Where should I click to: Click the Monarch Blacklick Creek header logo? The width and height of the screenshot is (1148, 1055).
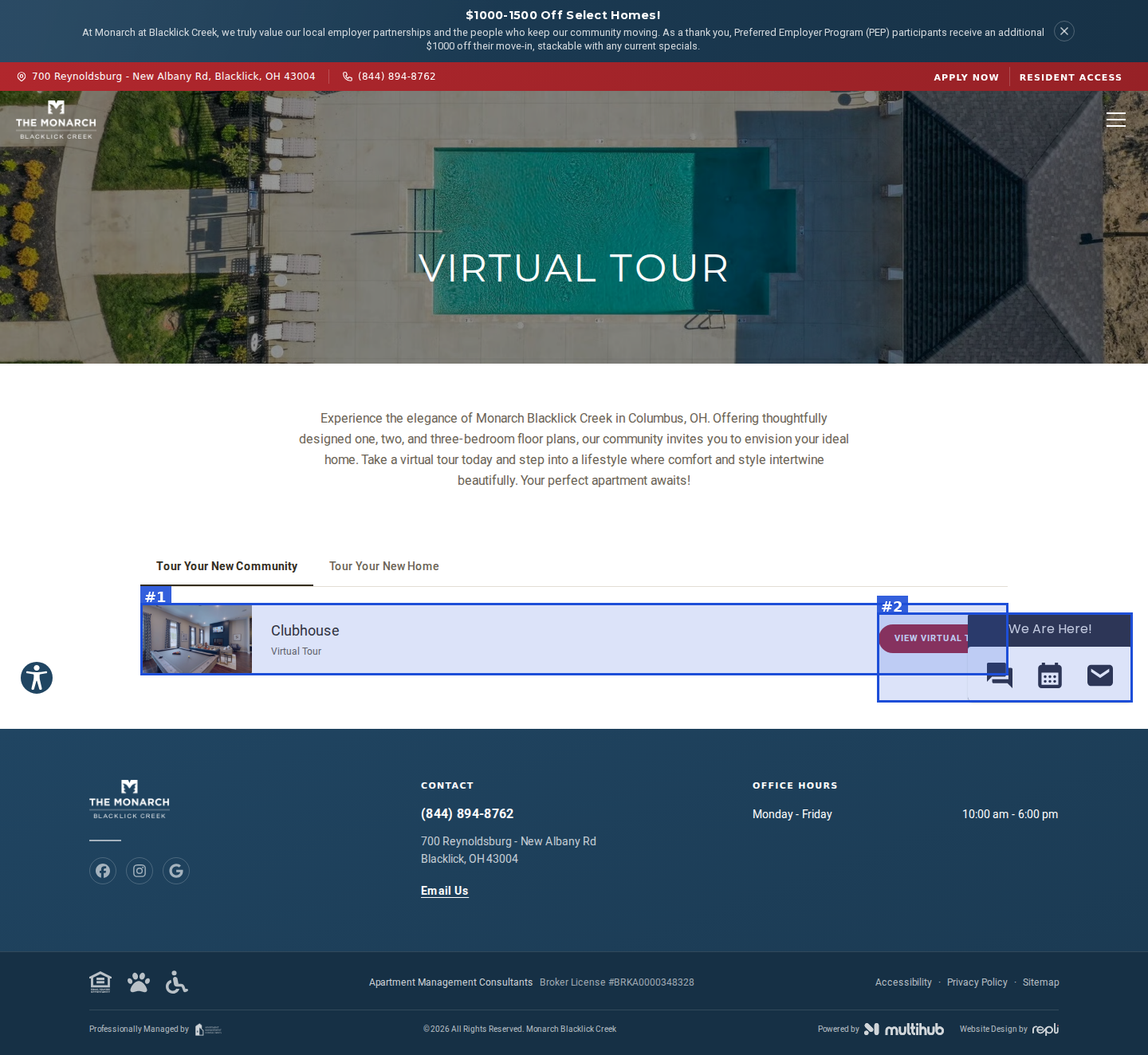[x=56, y=120]
